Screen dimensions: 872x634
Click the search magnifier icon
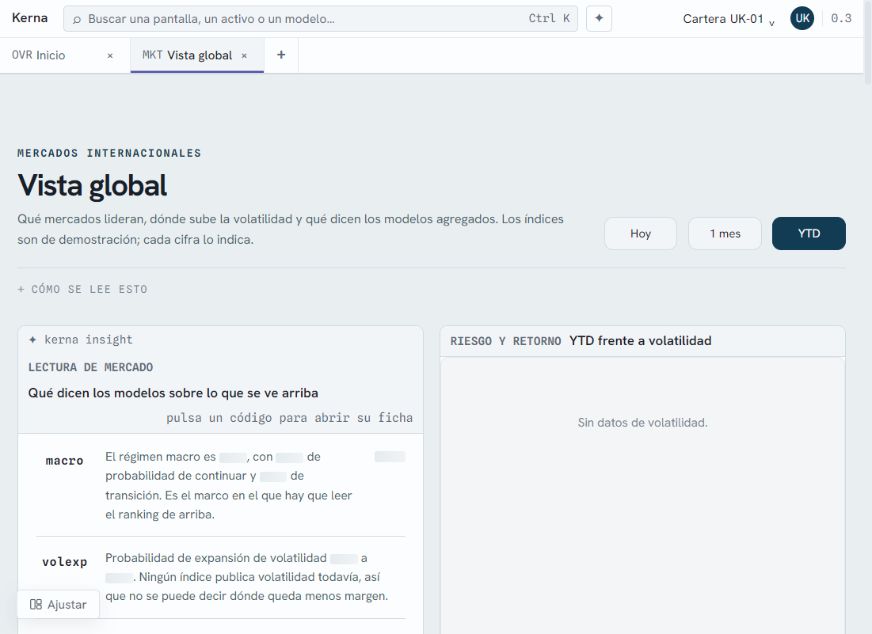77,19
